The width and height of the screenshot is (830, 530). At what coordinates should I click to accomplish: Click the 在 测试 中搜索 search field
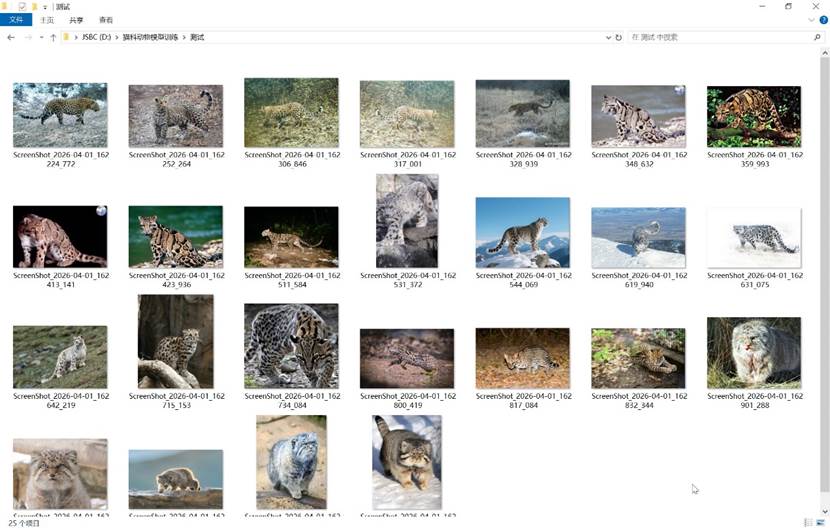point(715,37)
